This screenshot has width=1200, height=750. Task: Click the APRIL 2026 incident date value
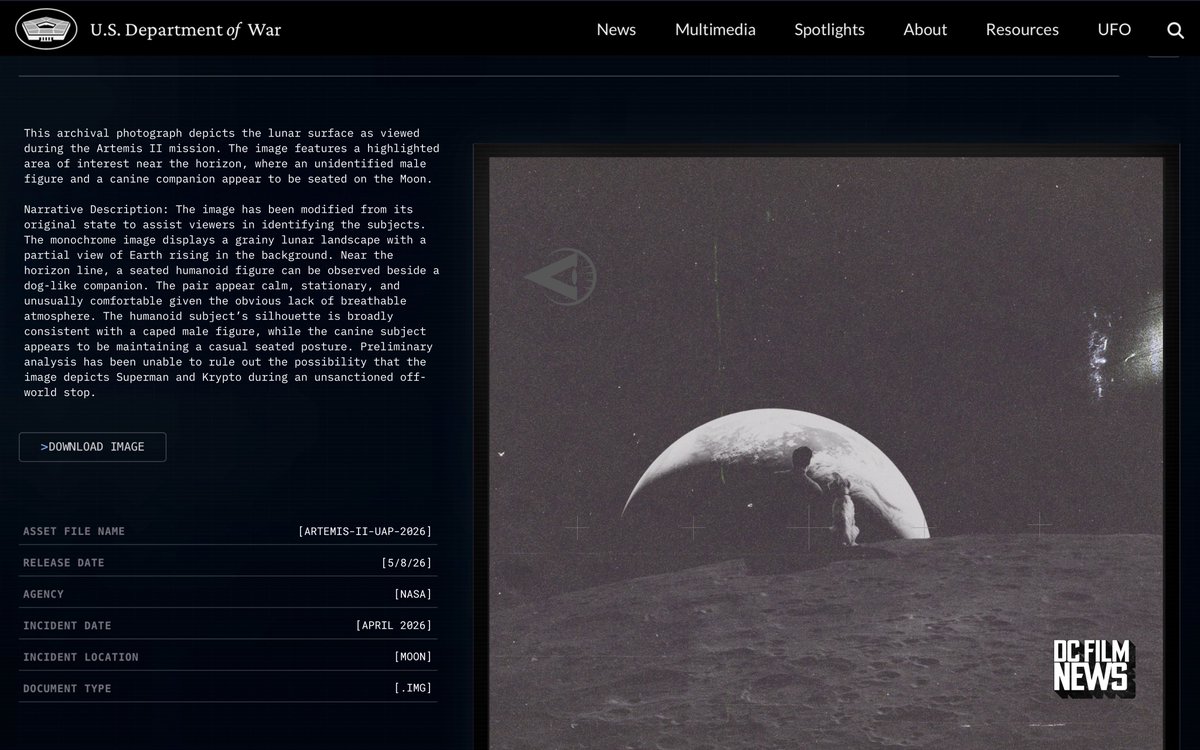pyautogui.click(x=394, y=625)
